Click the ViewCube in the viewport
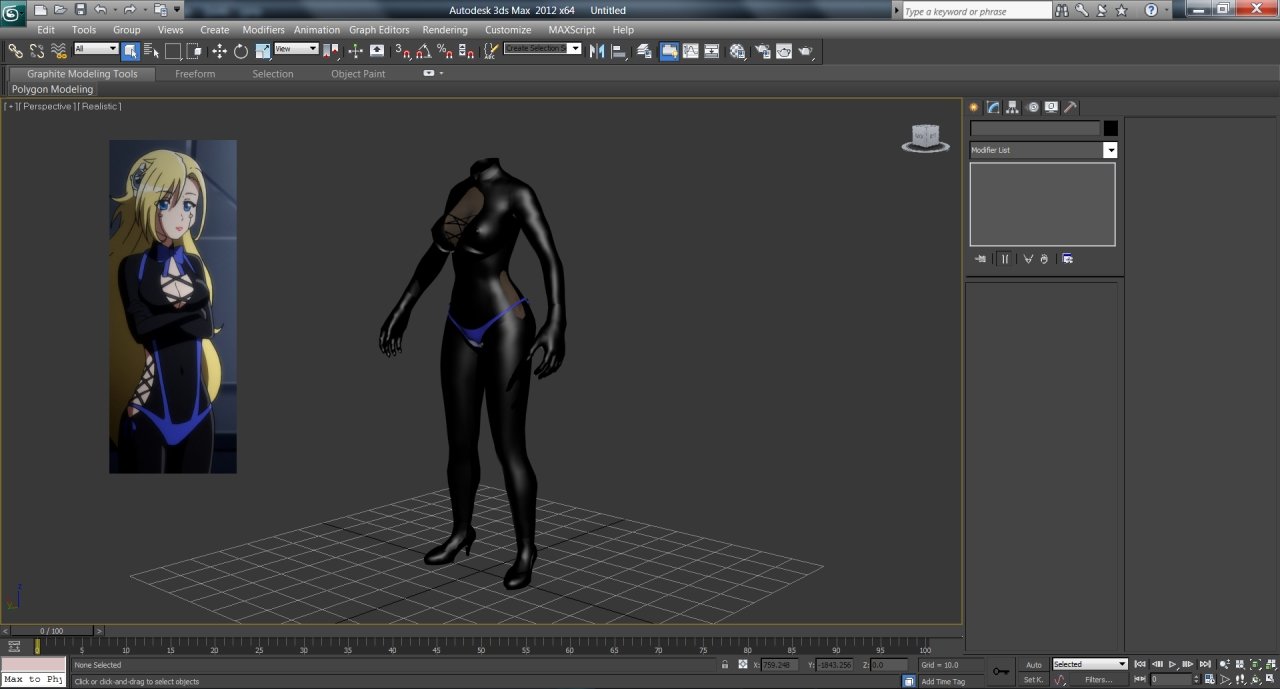Viewport: 1280px width, 689px height. coord(925,138)
